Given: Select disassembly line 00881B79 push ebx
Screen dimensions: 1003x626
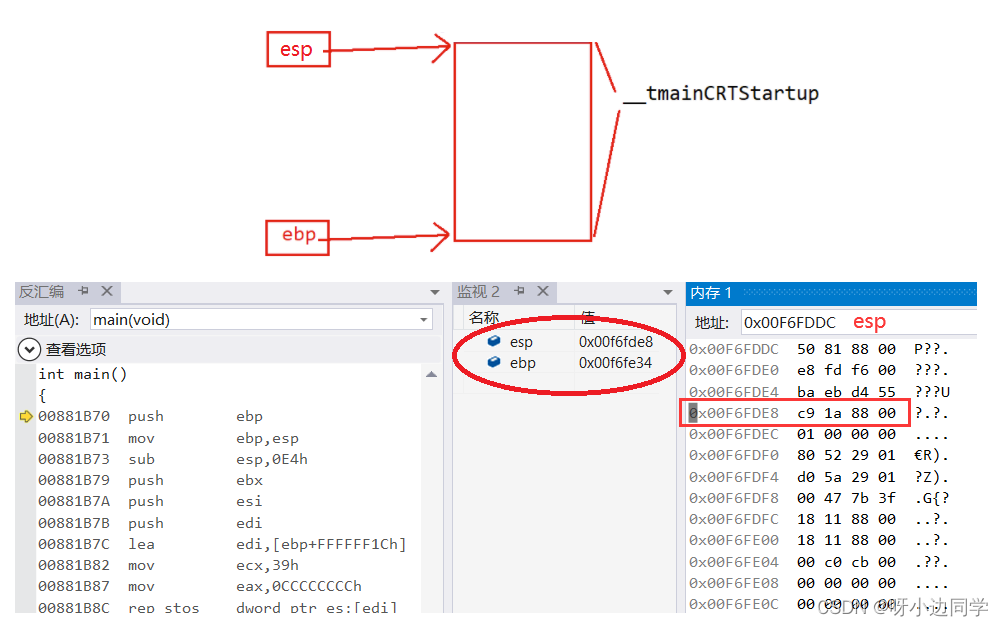Looking at the screenshot, I should pos(150,481).
